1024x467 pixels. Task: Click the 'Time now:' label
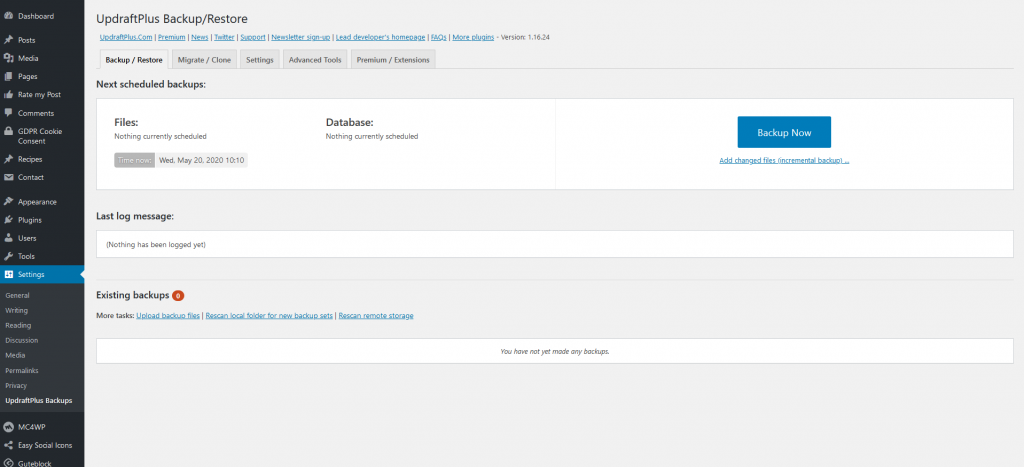[135, 160]
